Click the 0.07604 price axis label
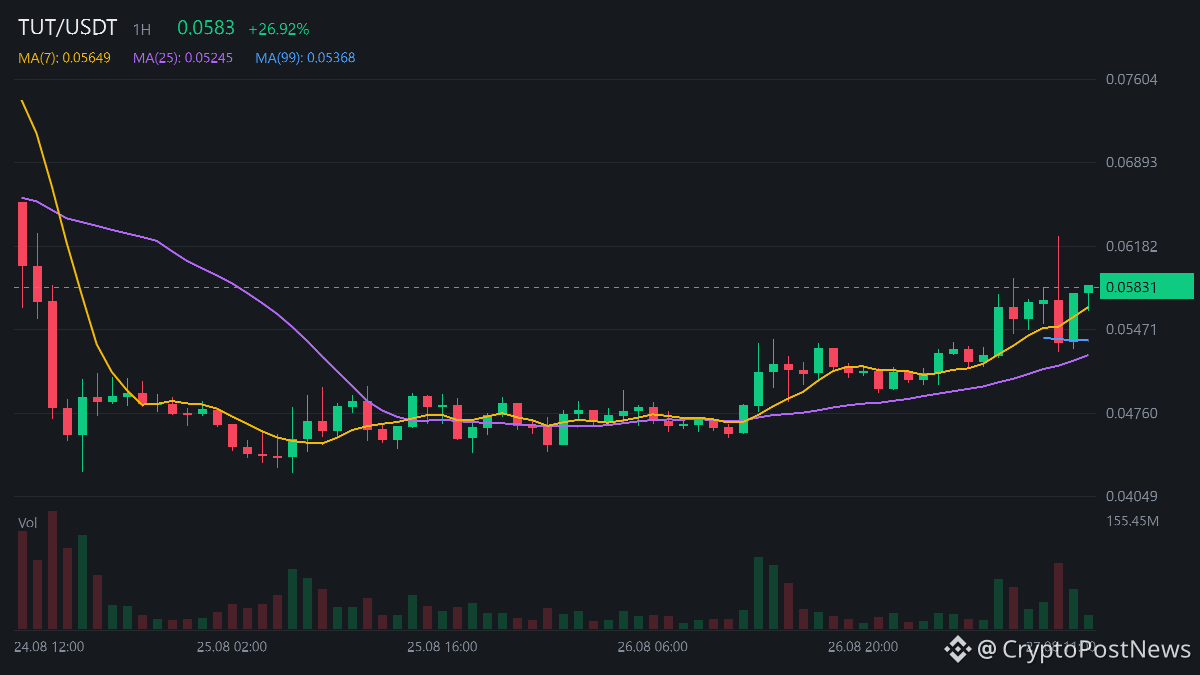 pos(1132,79)
